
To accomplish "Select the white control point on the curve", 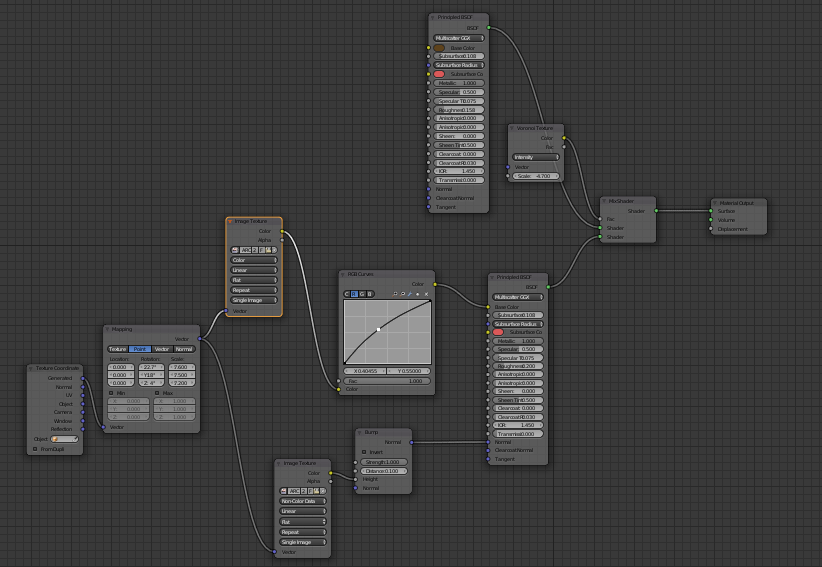I will tap(378, 330).
